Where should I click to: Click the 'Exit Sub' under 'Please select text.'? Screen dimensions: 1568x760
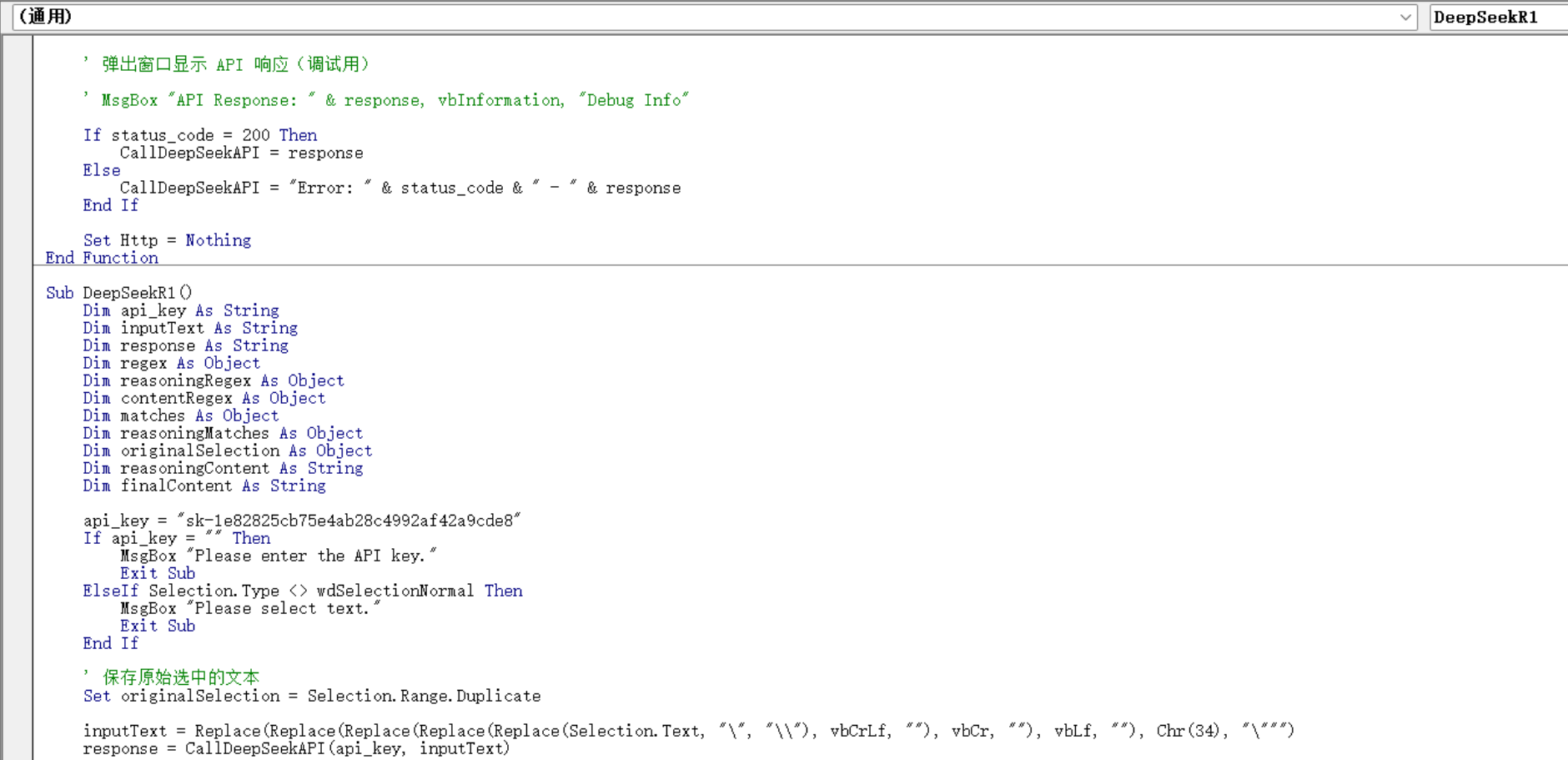coord(158,626)
